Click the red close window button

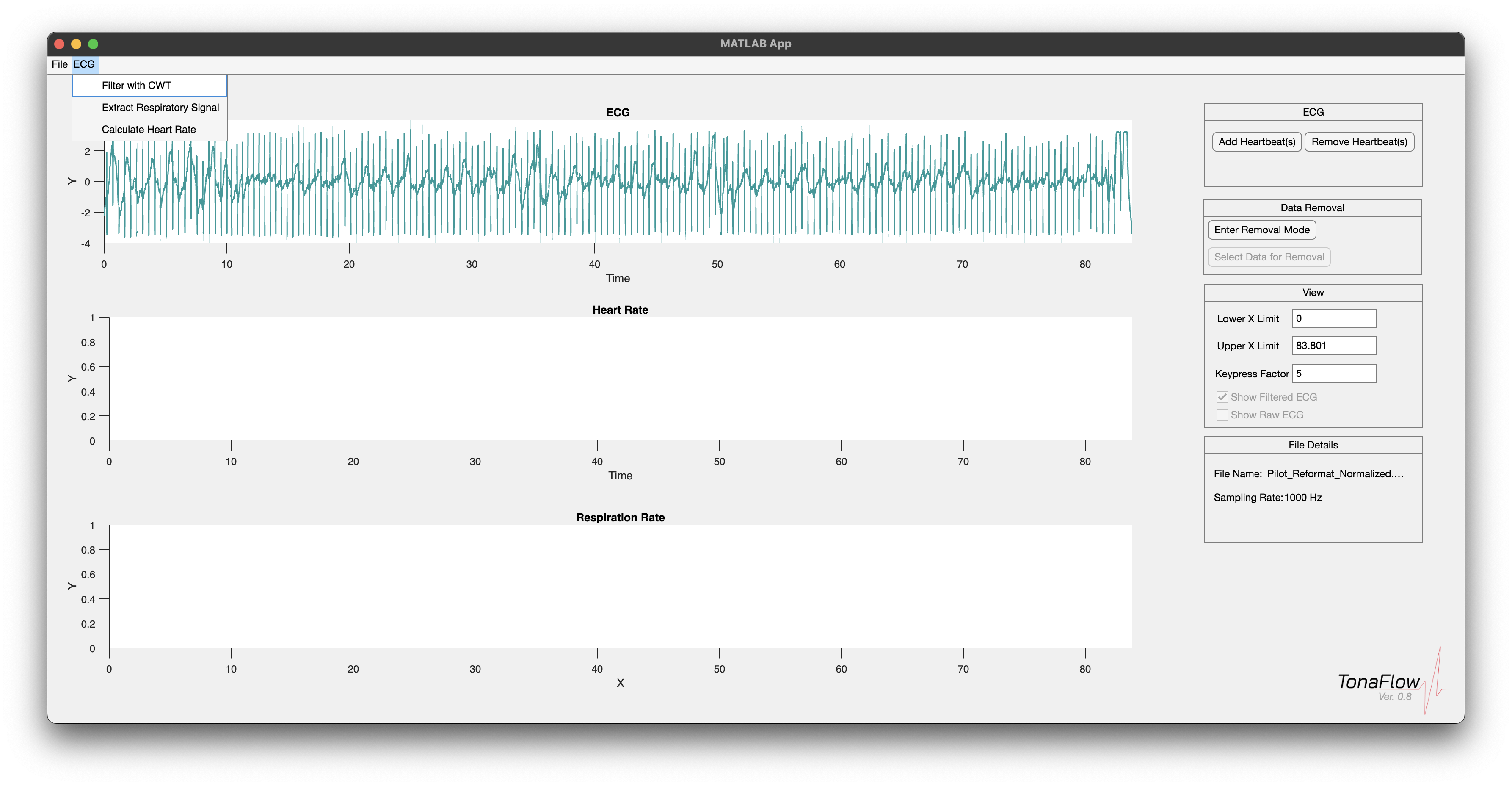59,44
